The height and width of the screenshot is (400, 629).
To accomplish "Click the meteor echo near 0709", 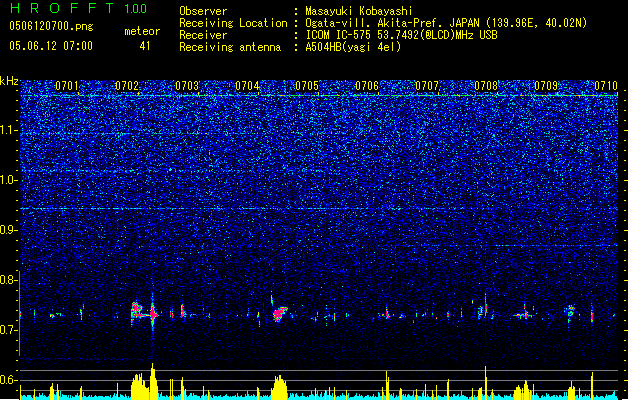I will (x=570, y=310).
